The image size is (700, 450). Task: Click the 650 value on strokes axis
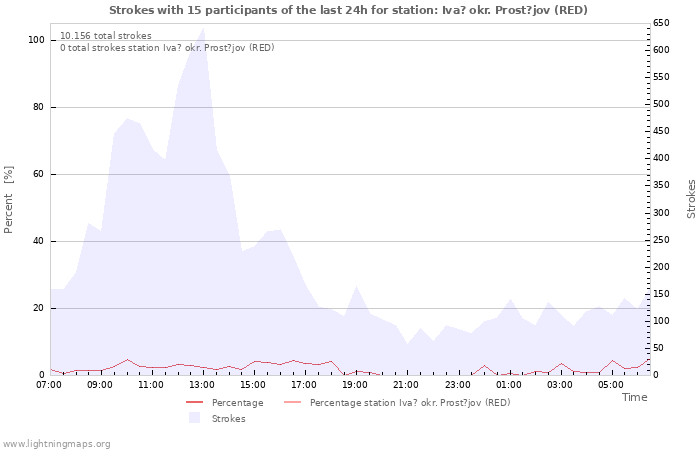(662, 23)
